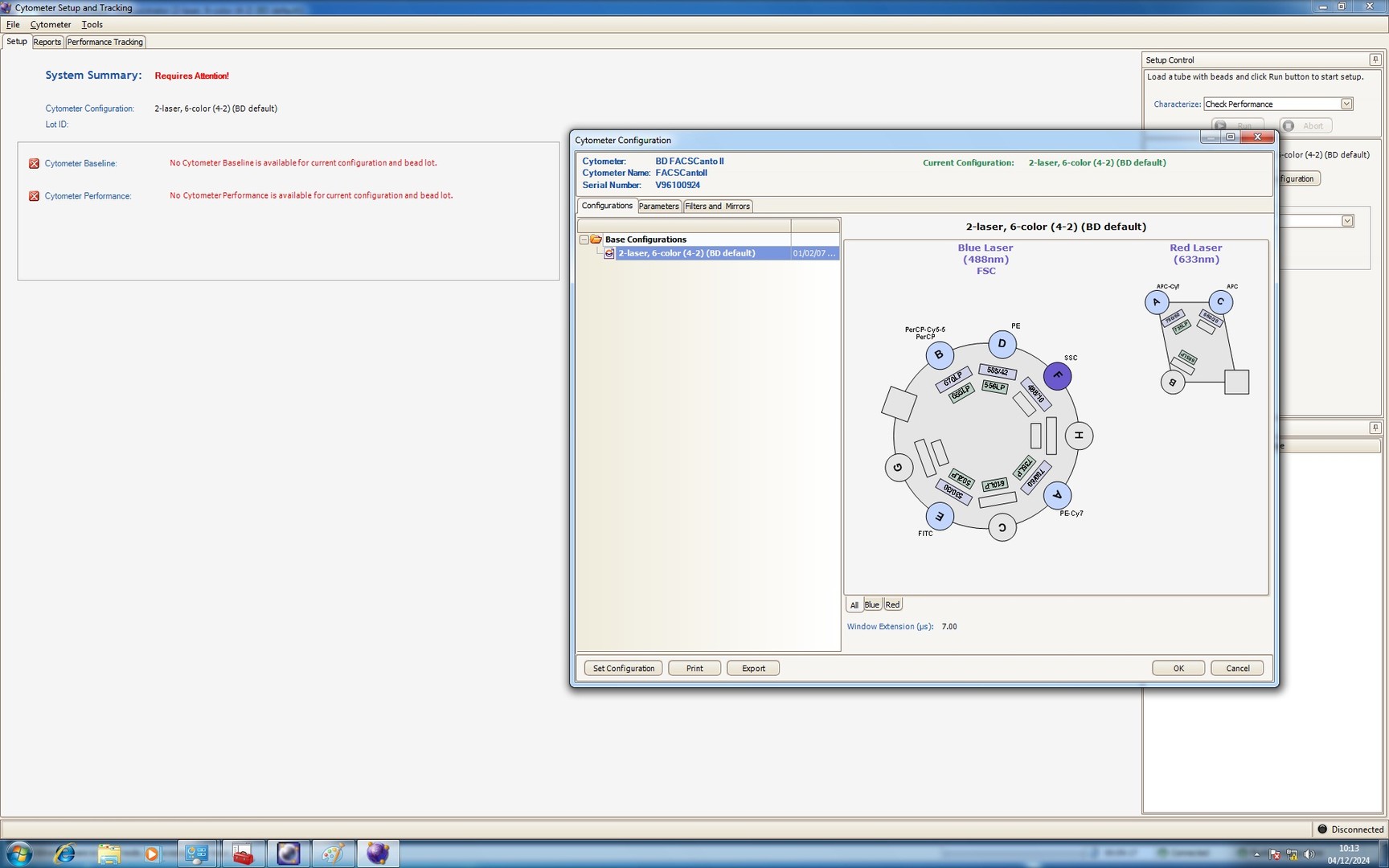Click unused detector B on red trigon
The height and width of the screenshot is (868, 1389).
[x=1173, y=383]
